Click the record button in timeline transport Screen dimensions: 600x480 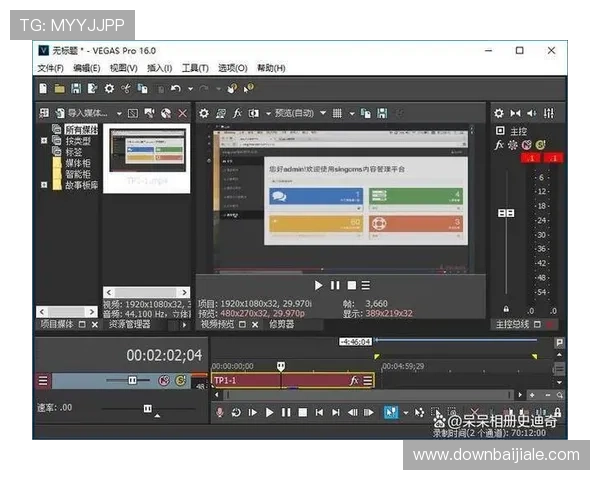click(x=220, y=412)
